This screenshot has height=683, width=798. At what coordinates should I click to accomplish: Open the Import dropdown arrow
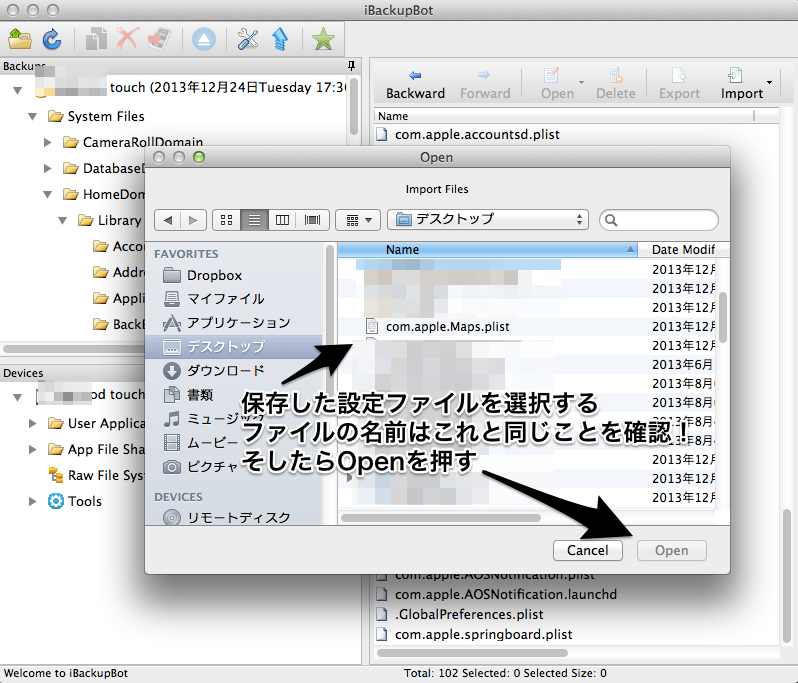click(x=770, y=82)
